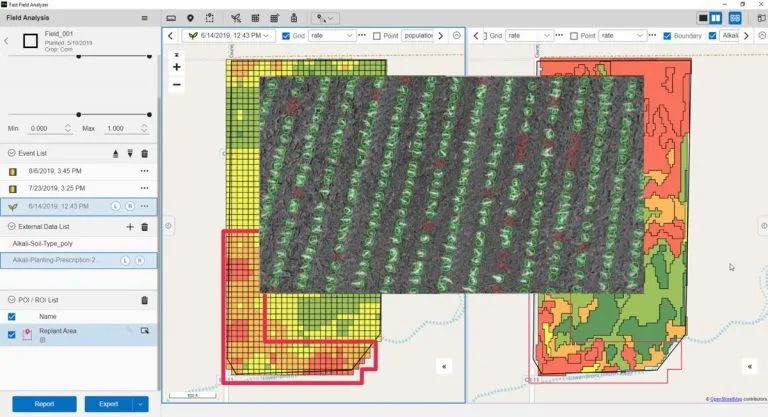Enable the Point checkbox in left map

click(x=377, y=36)
